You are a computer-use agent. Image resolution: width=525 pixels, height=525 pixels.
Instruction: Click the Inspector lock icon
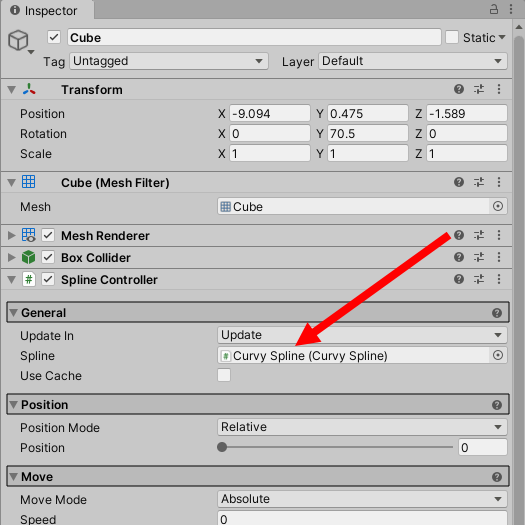click(494, 9)
